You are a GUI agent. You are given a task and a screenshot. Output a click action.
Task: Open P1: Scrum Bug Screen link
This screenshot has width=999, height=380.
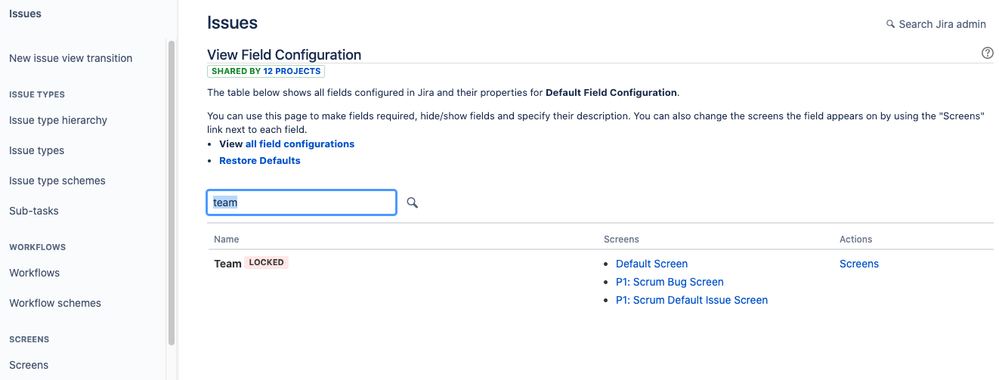670,281
